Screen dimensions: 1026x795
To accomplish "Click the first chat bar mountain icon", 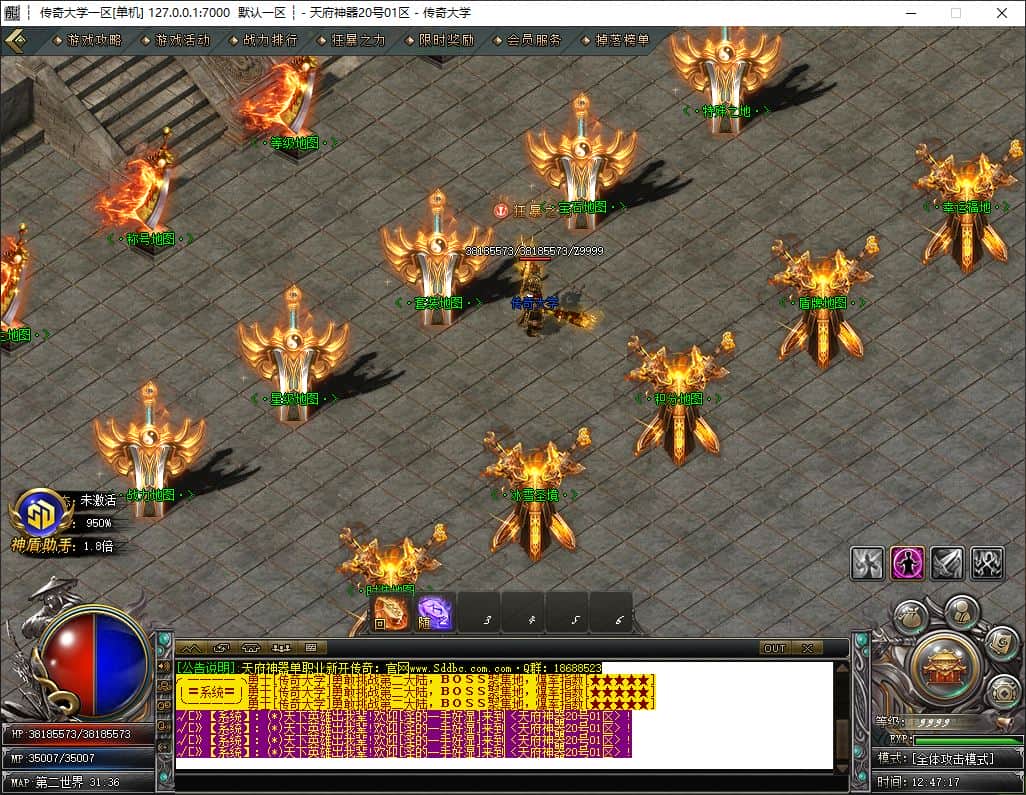I will pos(191,648).
